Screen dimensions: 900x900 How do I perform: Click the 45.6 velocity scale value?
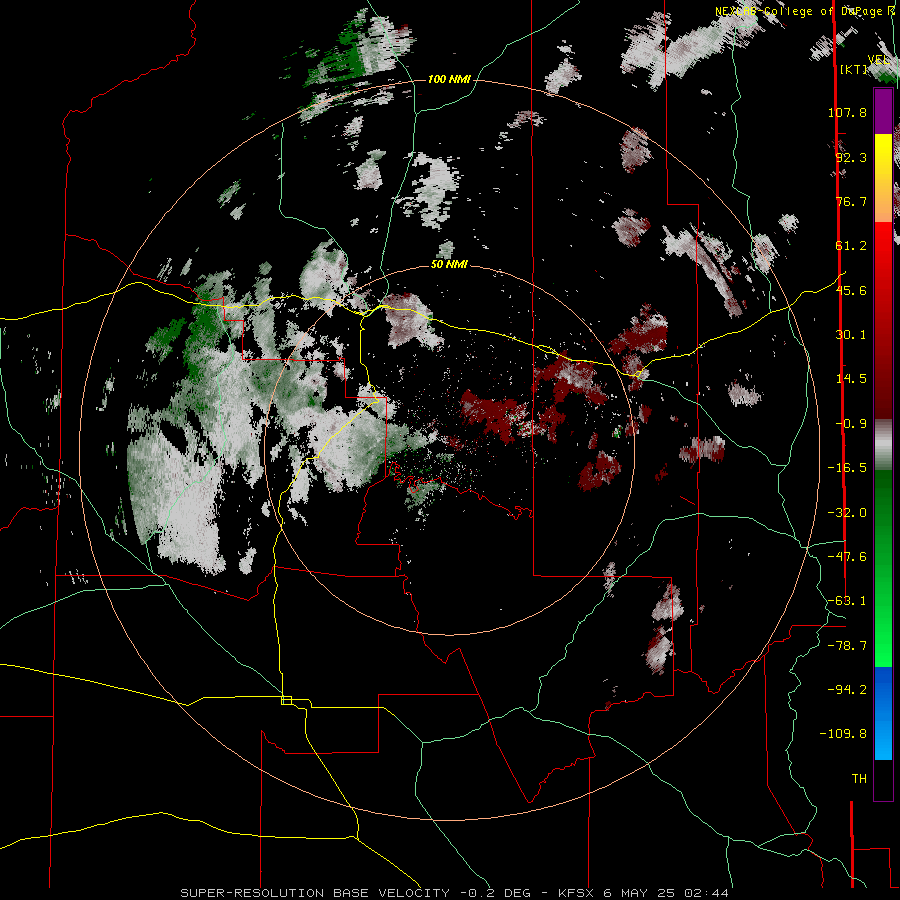851,290
